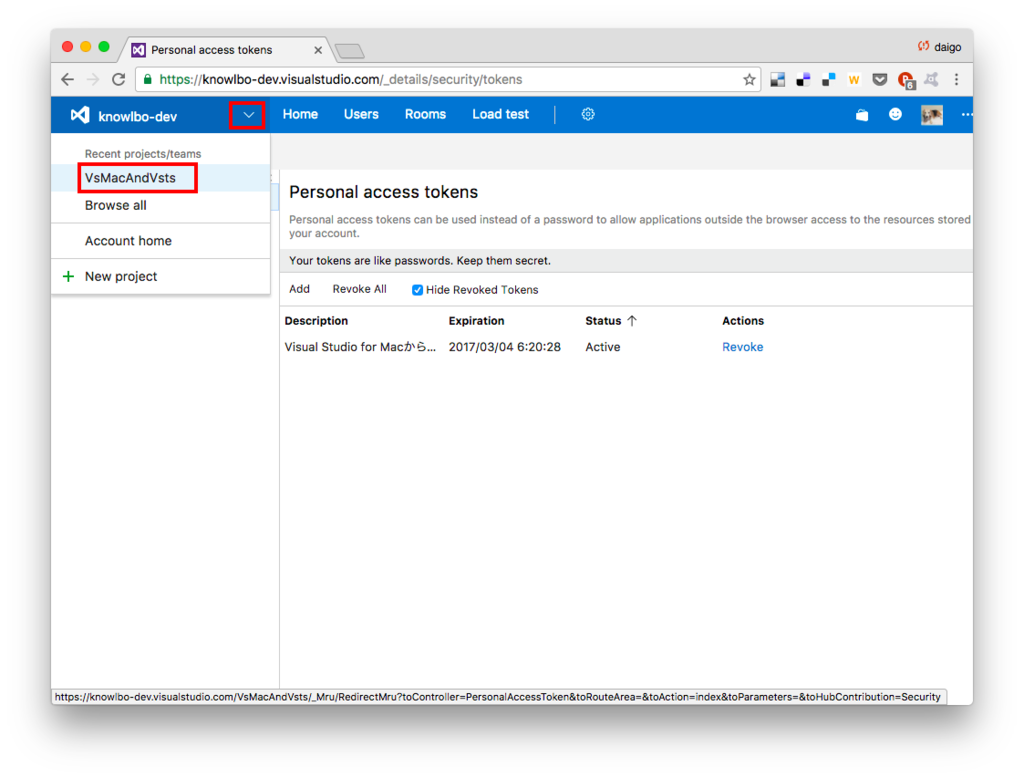Click the Pocket extension icon
1024x778 pixels.
tap(880, 80)
